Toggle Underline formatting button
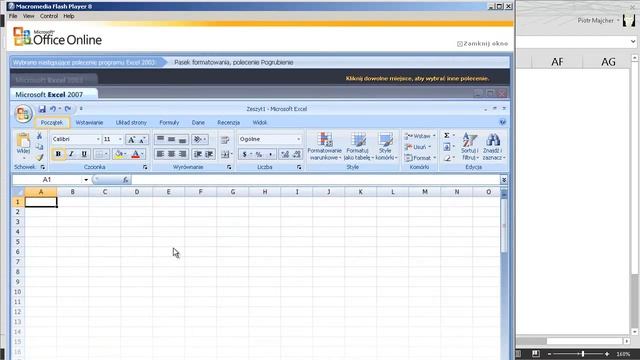 pyautogui.click(x=84, y=154)
